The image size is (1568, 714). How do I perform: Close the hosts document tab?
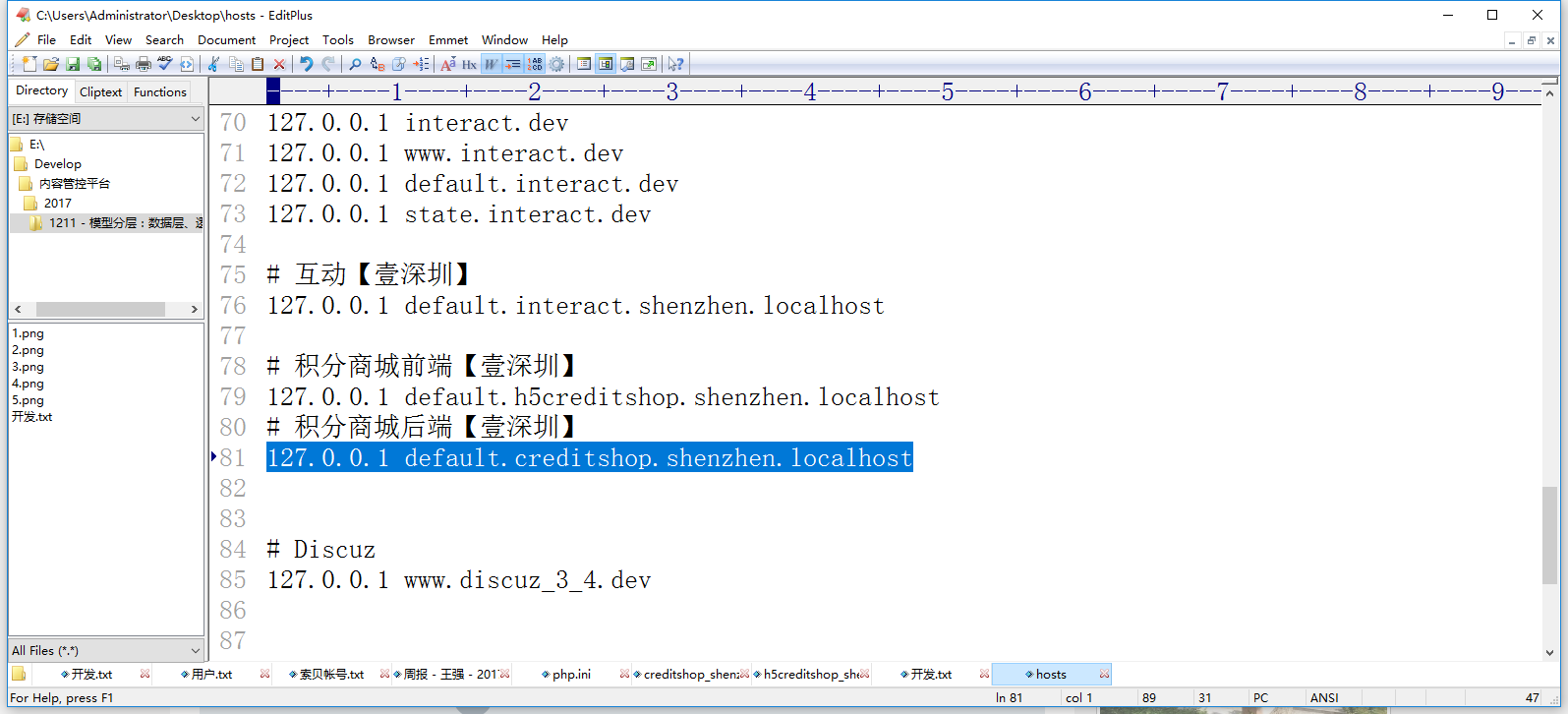point(1104,675)
